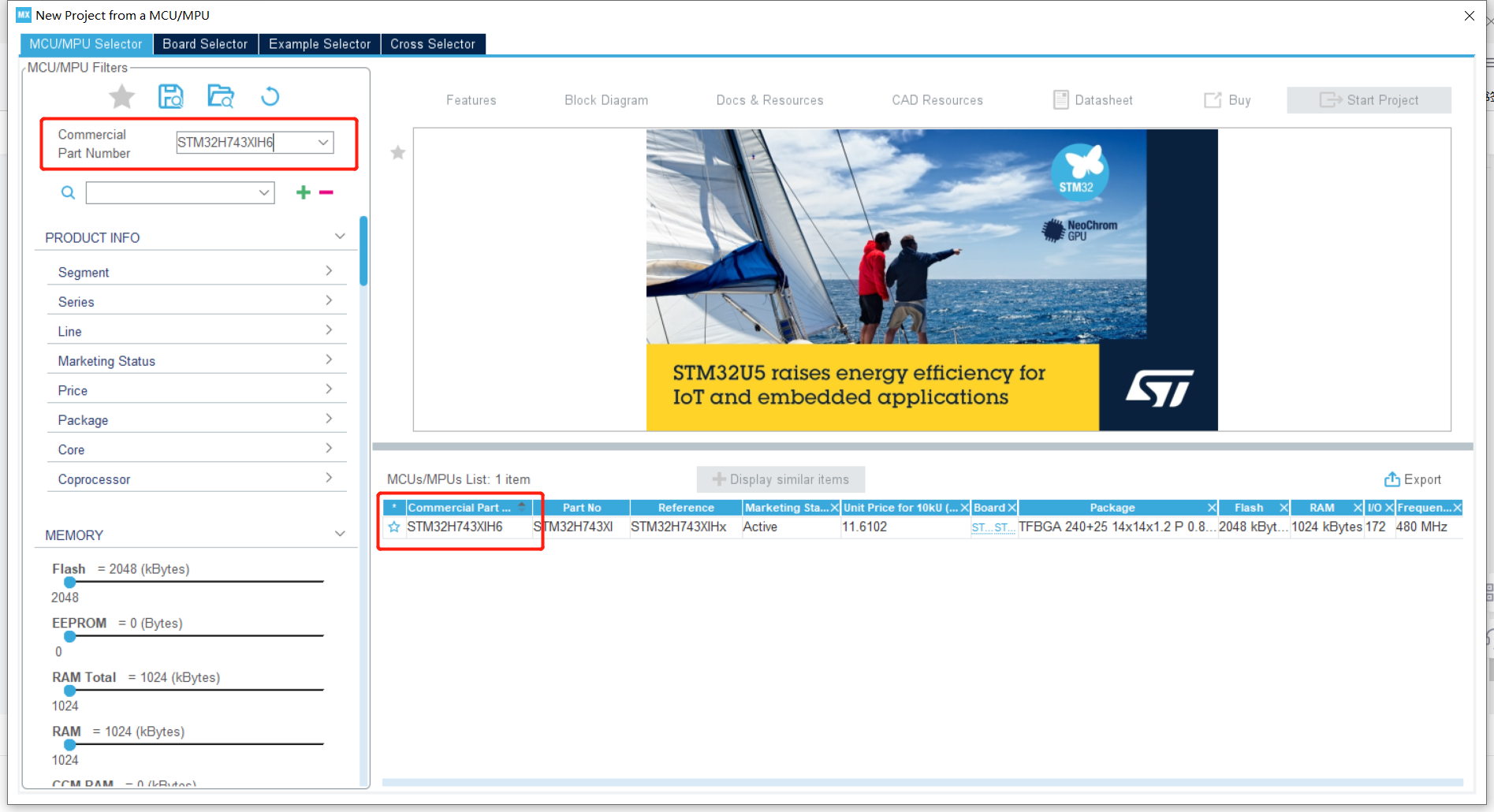Viewport: 1494px width, 812px height.
Task: Remove search filter with red minus
Action: coord(326,192)
